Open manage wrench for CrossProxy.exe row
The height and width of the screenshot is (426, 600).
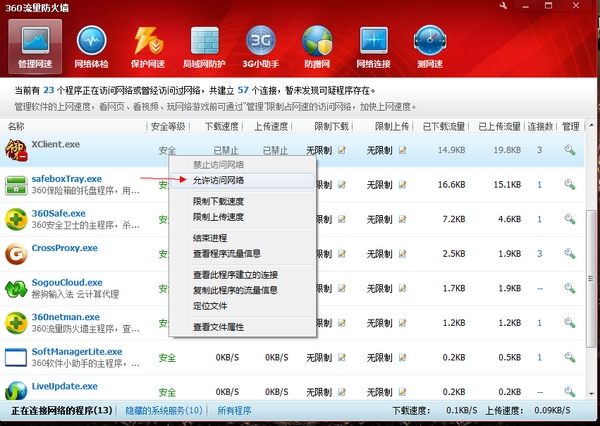click(570, 253)
